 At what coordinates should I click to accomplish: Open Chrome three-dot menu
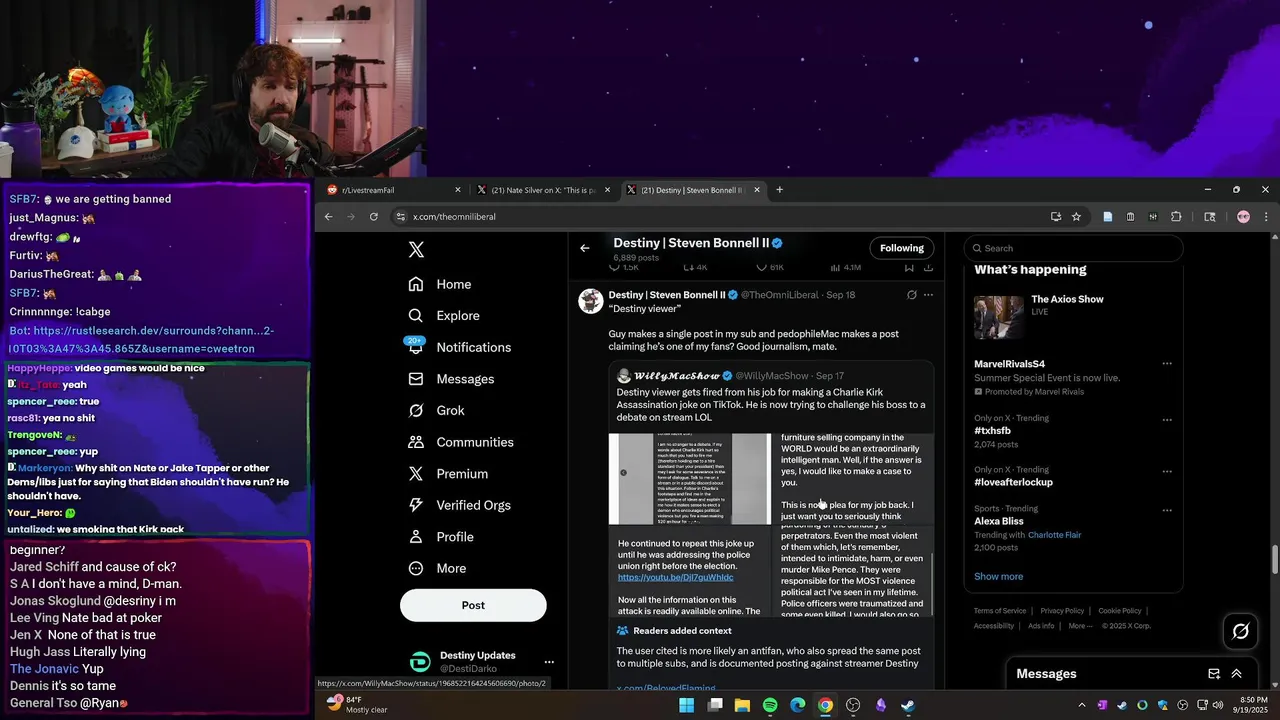click(x=1266, y=217)
